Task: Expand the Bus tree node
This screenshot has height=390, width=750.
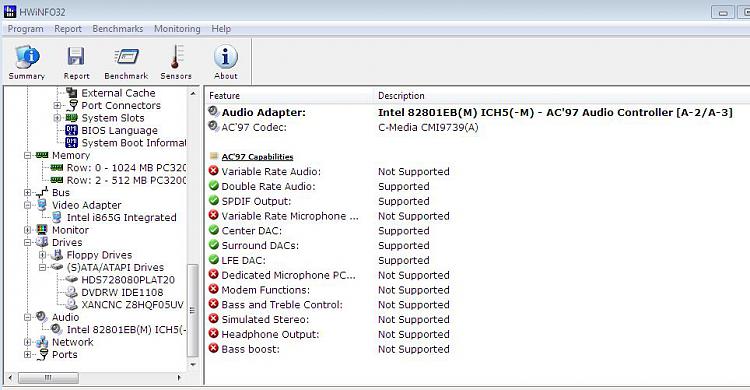Action: (x=27, y=192)
